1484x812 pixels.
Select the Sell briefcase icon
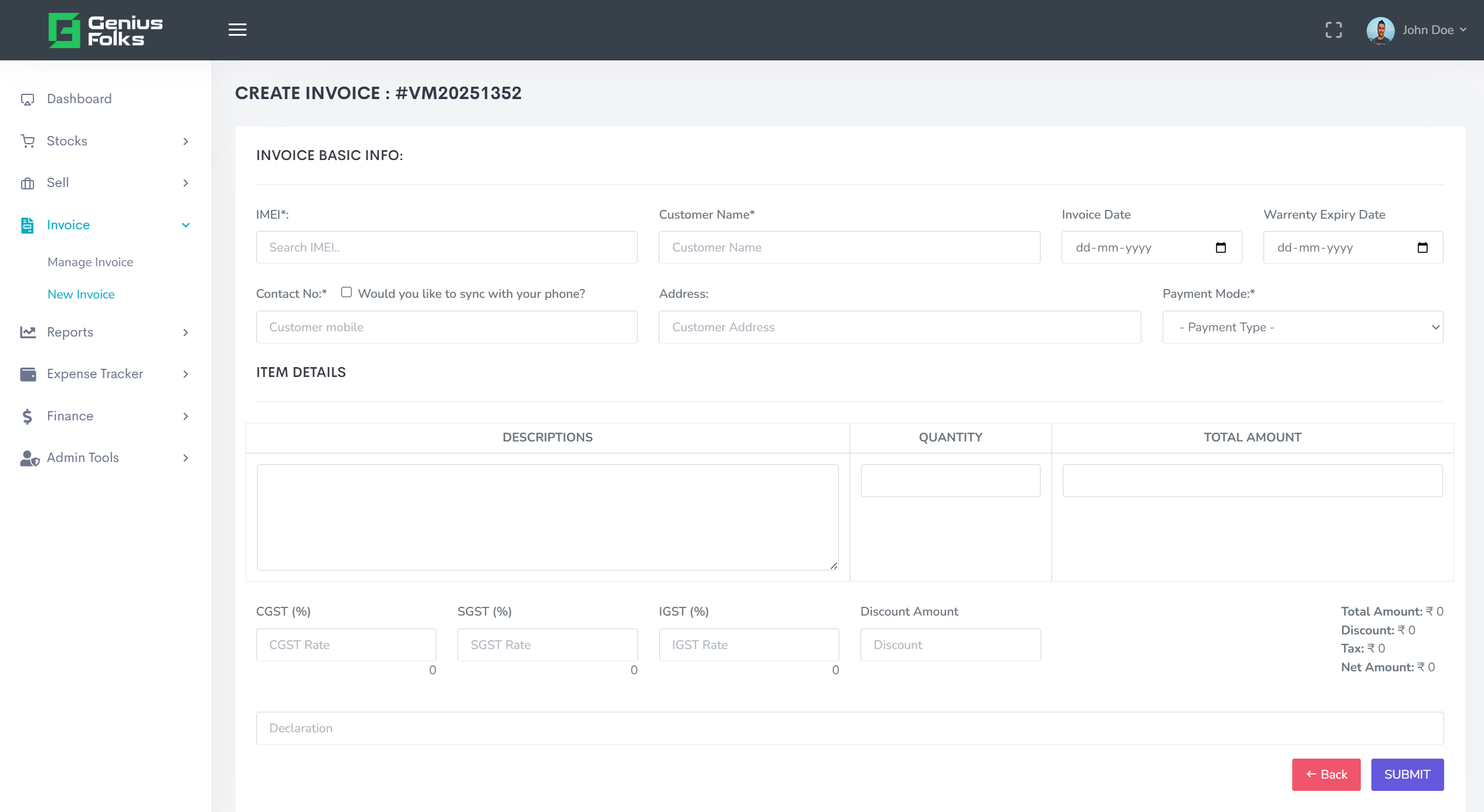[28, 182]
